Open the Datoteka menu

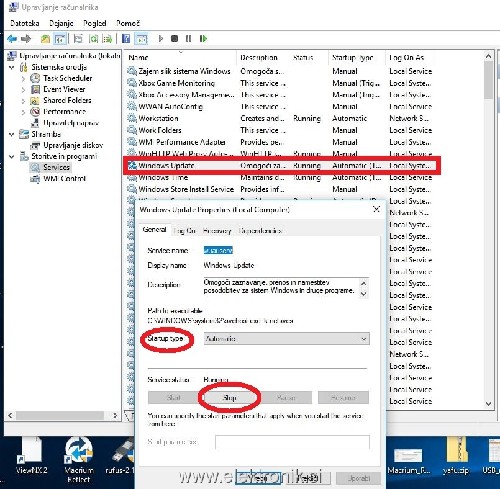point(25,23)
